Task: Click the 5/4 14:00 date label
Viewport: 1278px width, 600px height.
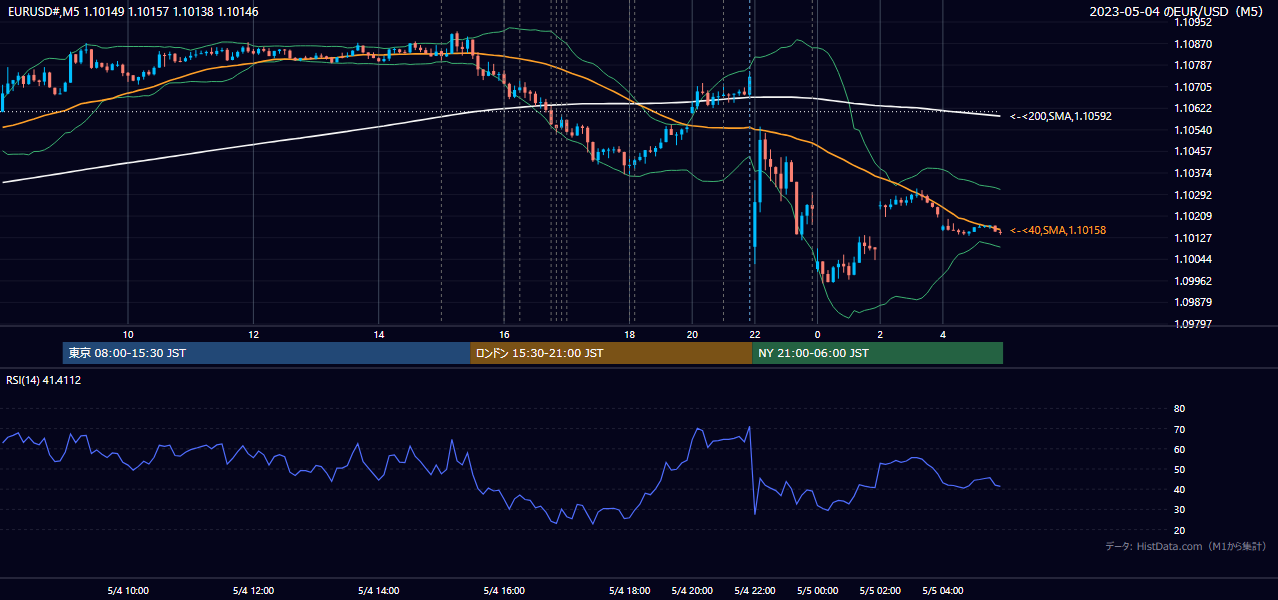Action: [x=378, y=590]
